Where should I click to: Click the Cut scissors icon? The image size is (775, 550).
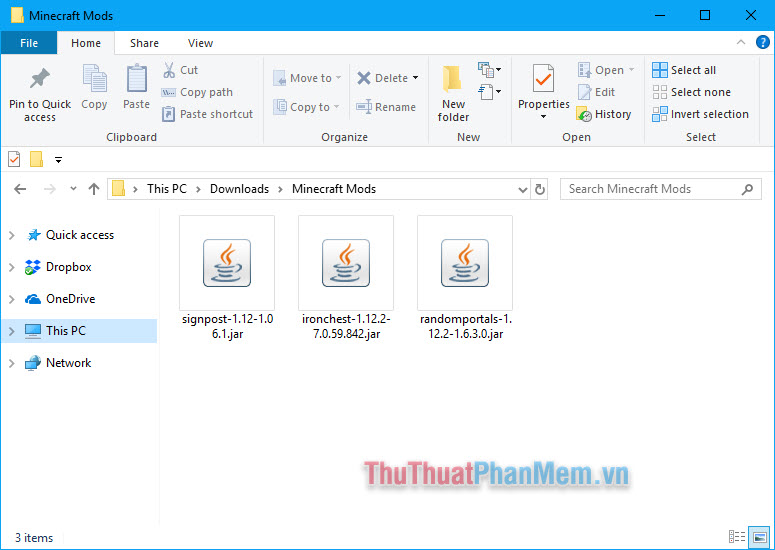(x=169, y=70)
